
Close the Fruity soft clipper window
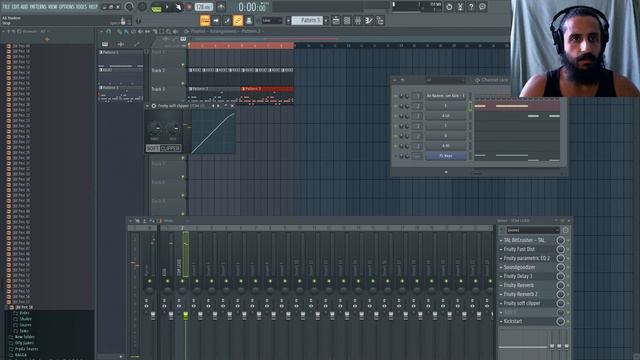click(x=232, y=106)
